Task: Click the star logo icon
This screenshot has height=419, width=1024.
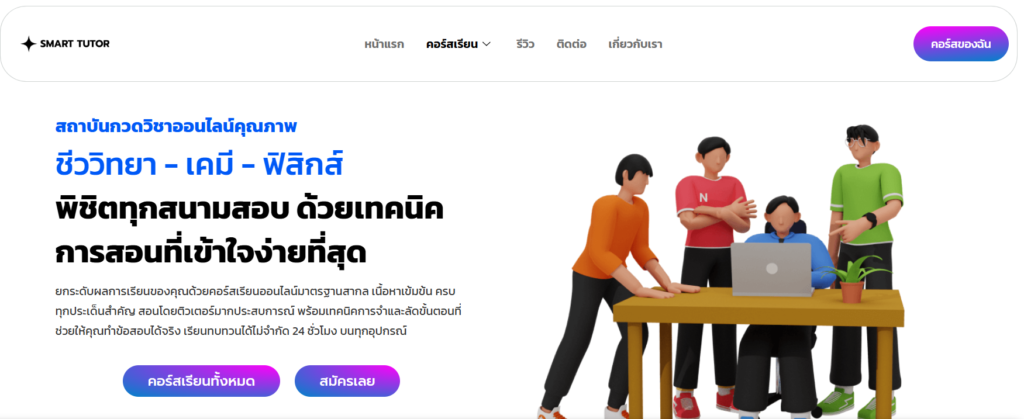Action: point(28,44)
